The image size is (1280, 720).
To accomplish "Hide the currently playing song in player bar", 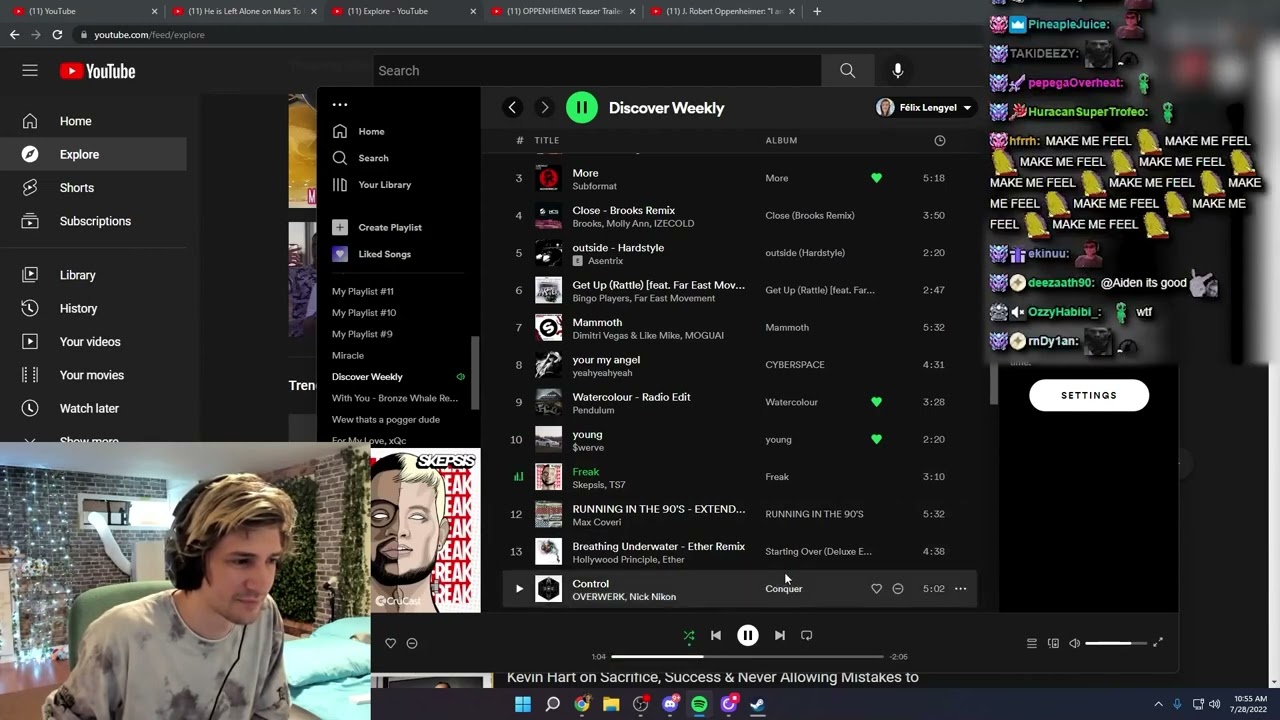I will click(412, 643).
